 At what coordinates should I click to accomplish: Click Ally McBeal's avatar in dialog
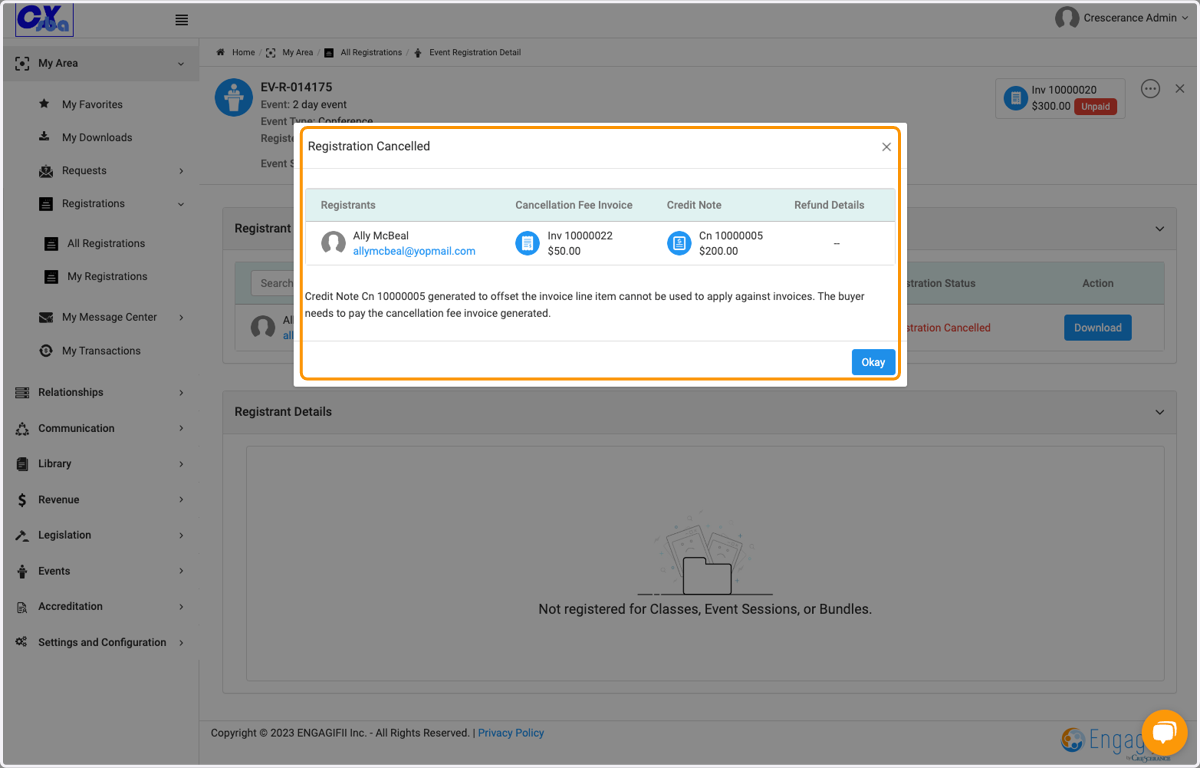coord(333,243)
